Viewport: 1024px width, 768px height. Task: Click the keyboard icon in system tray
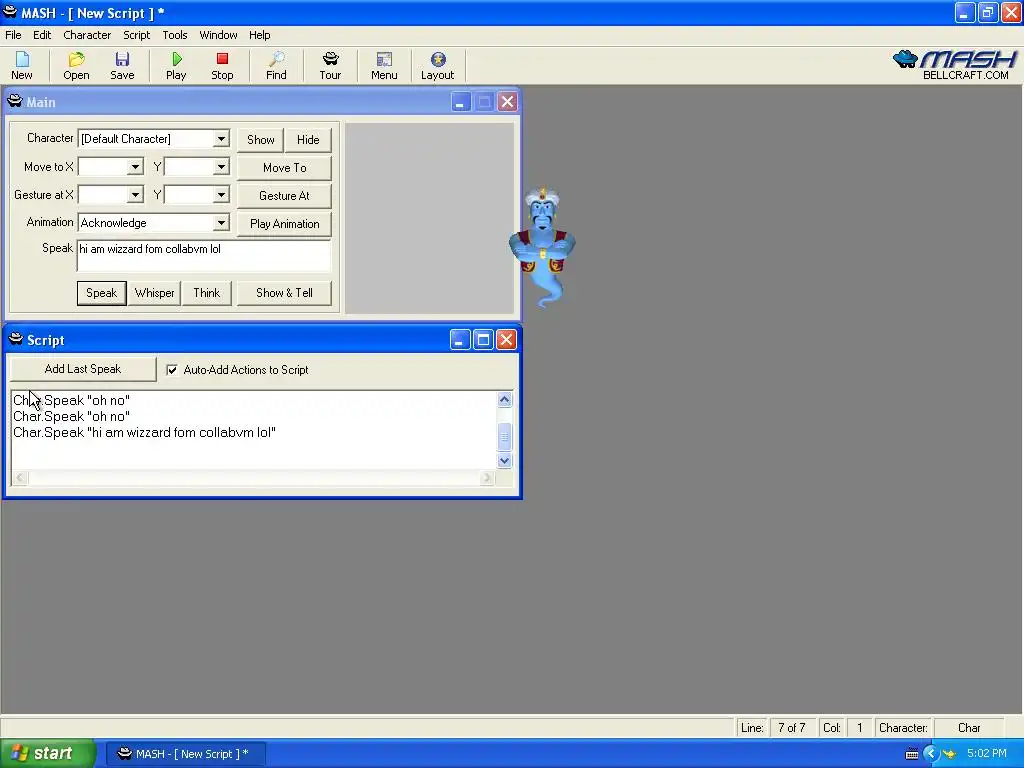click(x=912, y=754)
